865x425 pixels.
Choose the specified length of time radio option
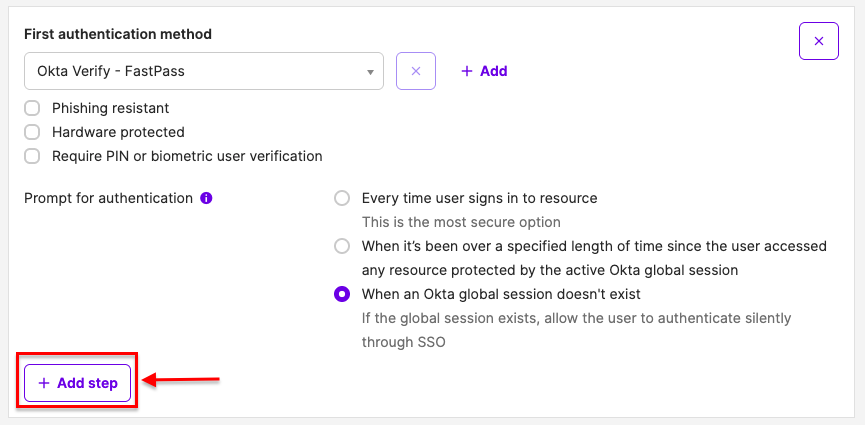point(342,246)
